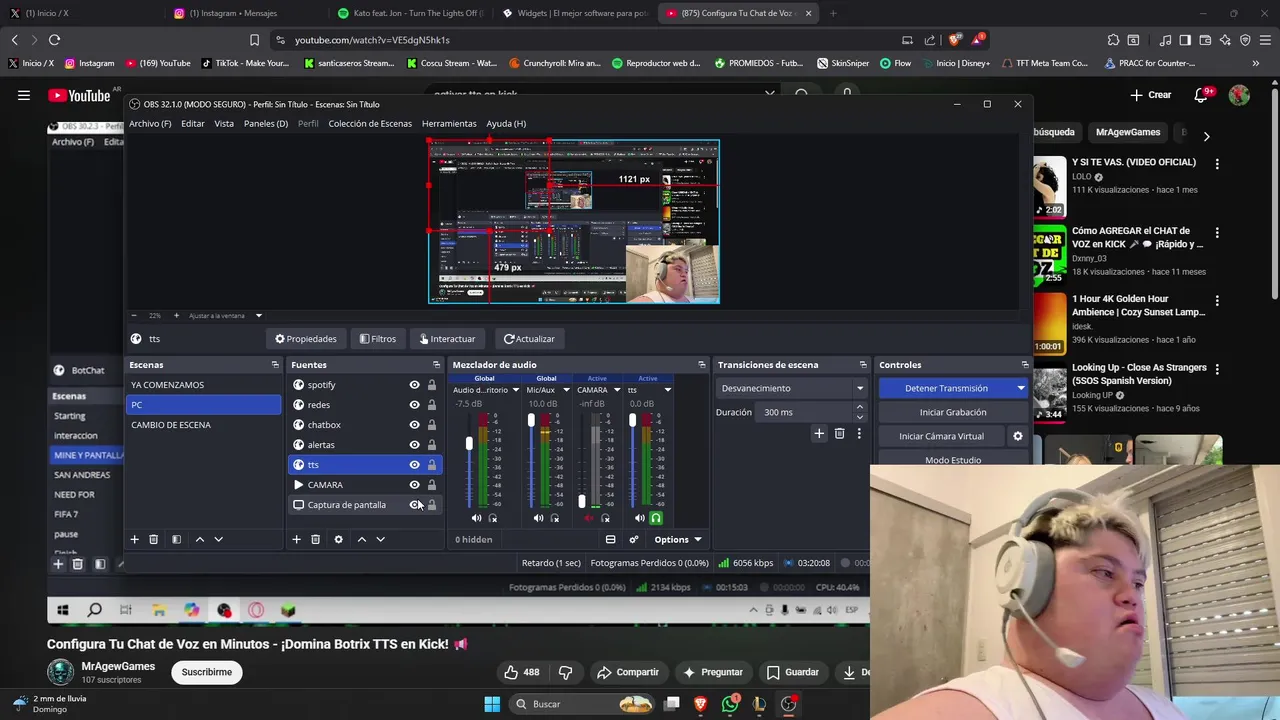Click Propiedades button for tts source
This screenshot has width=1280, height=720.
coord(306,339)
